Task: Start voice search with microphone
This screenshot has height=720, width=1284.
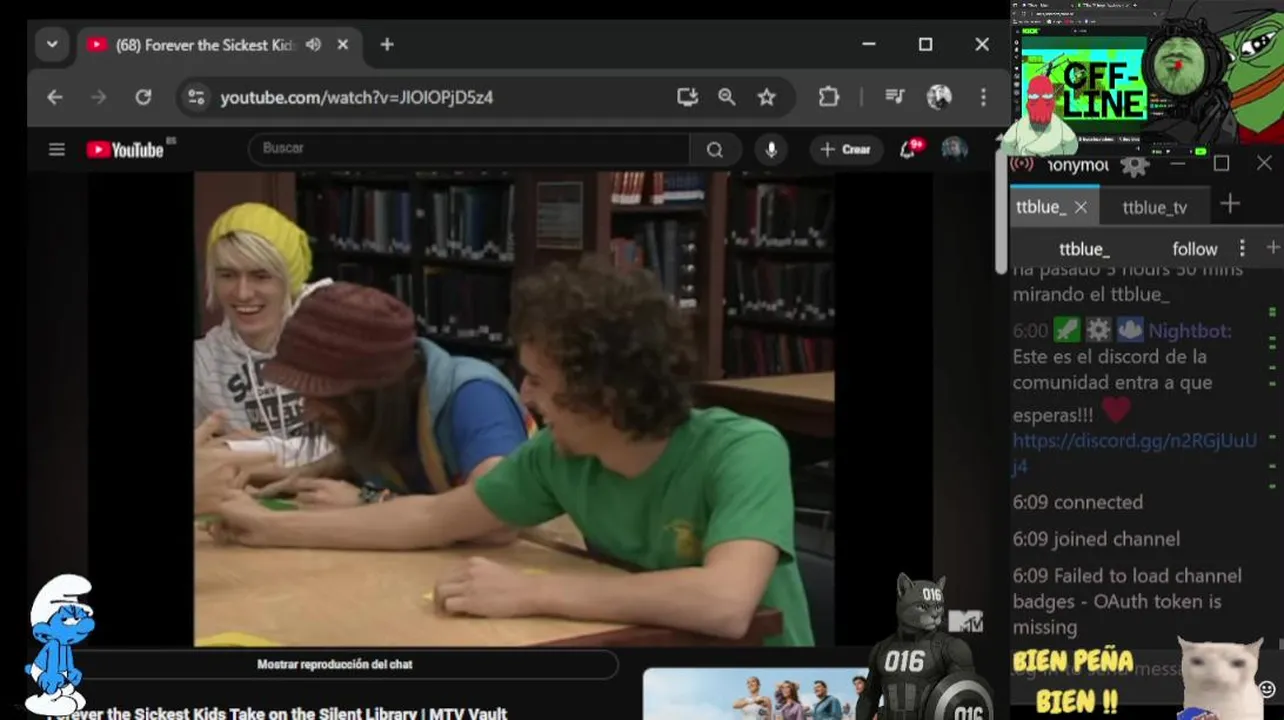Action: tap(771, 149)
